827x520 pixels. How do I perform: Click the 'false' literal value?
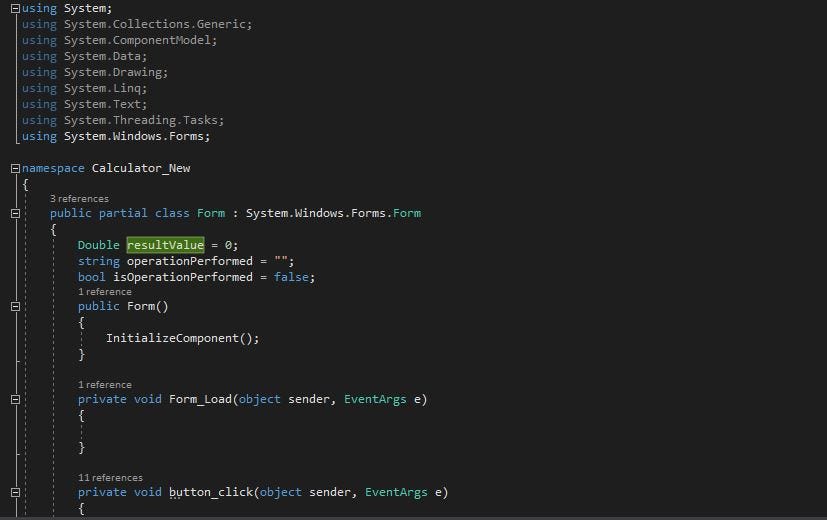click(291, 277)
